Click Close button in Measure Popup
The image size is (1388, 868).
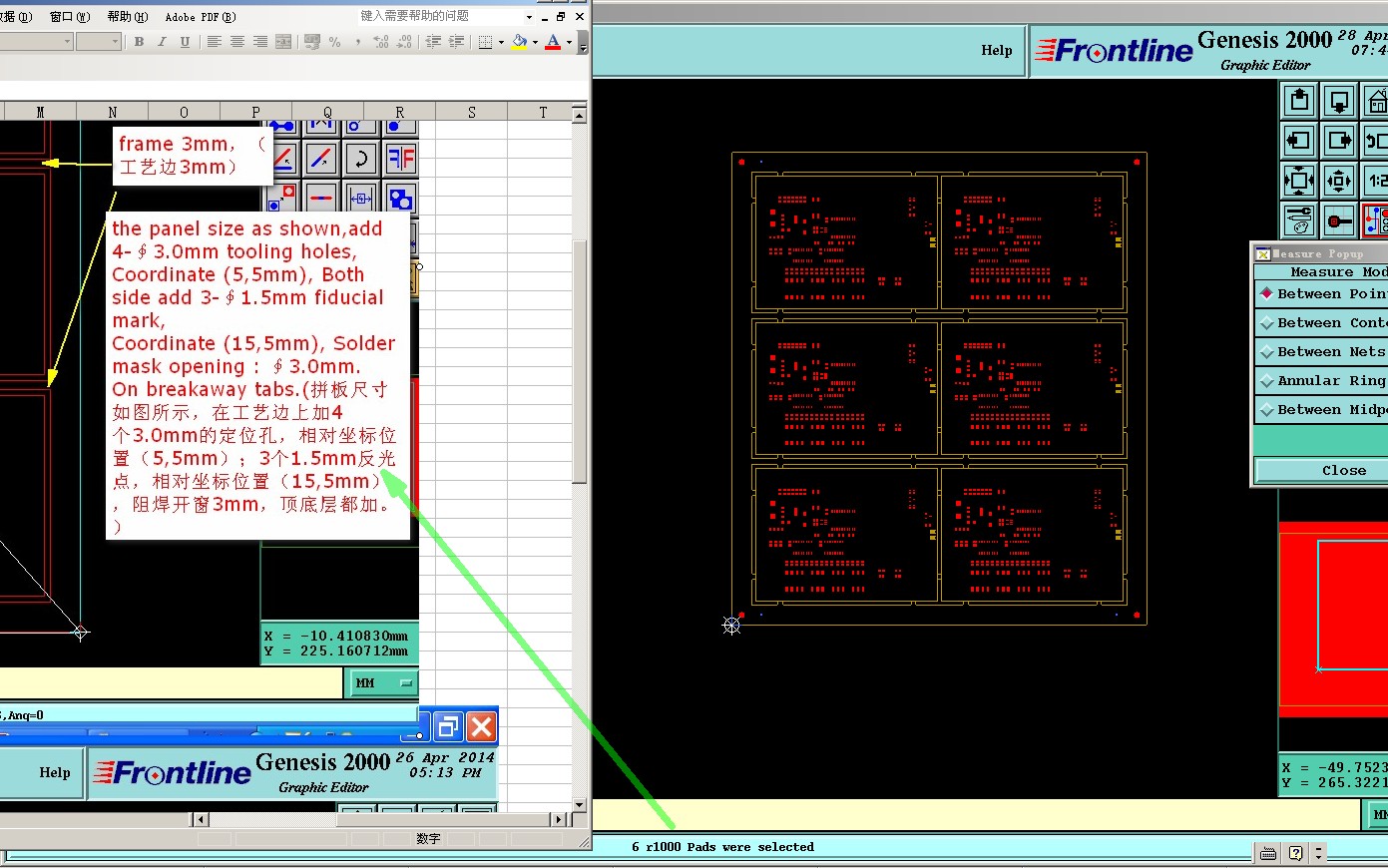[x=1321, y=470]
